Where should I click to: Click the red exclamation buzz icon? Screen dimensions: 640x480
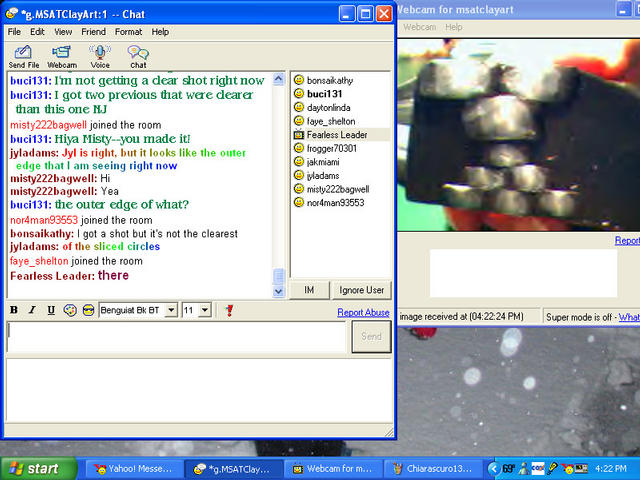[x=229, y=310]
